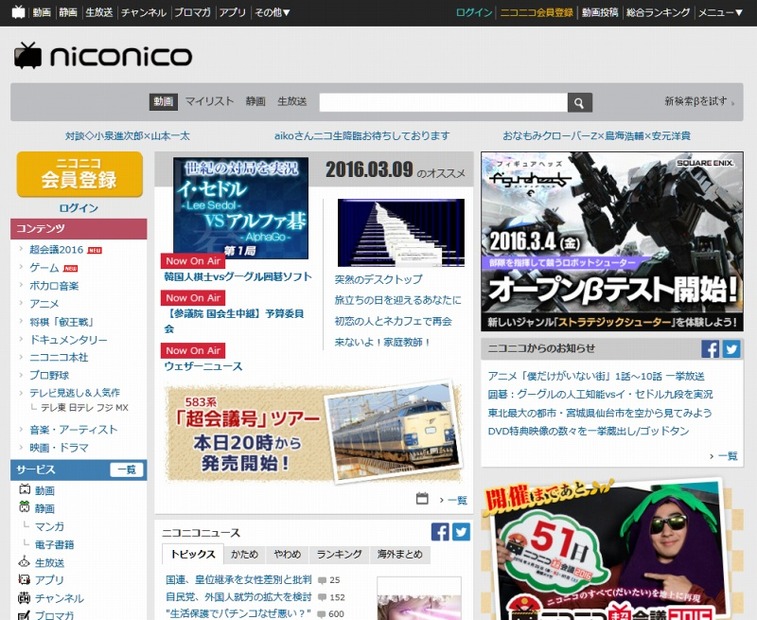The height and width of the screenshot is (620, 757).
Task: Click 静画 service icon in the サービス list
Action: coord(24,507)
